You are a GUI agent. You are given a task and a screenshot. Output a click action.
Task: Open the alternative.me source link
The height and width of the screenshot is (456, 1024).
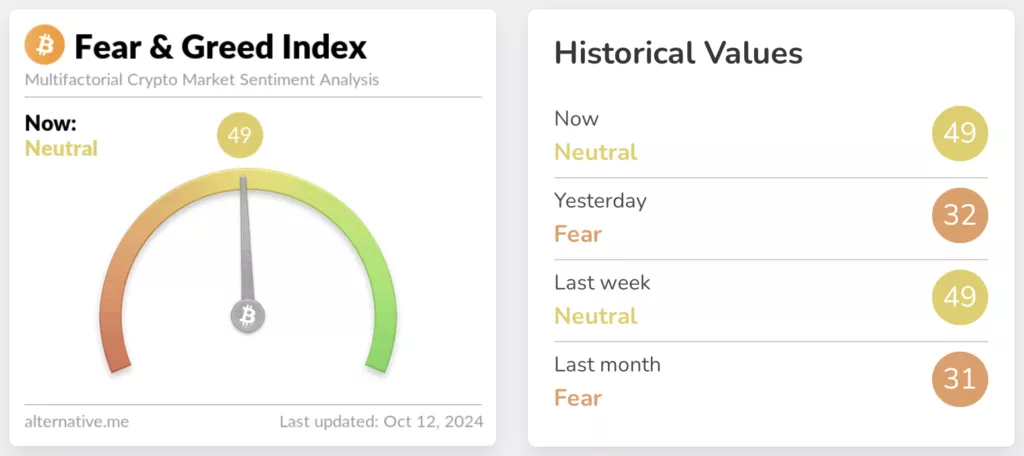click(x=76, y=422)
